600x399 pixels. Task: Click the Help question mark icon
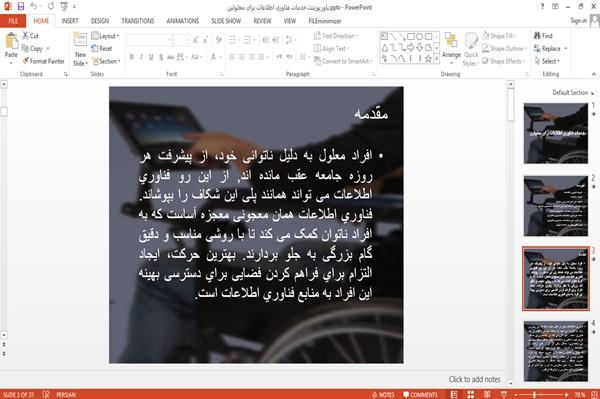tap(542, 7)
